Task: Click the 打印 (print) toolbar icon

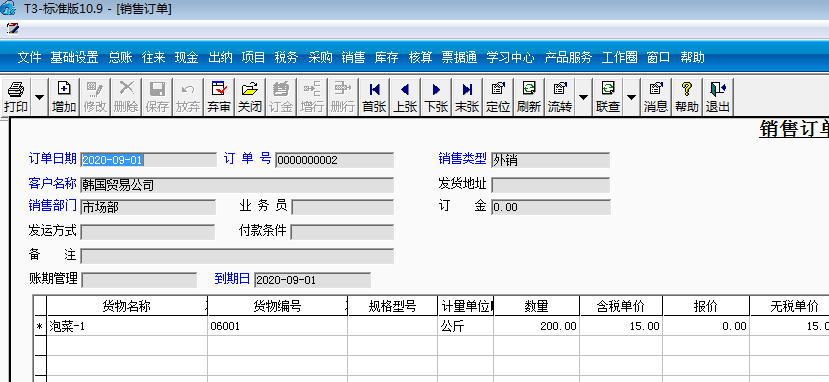Action: tap(16, 97)
